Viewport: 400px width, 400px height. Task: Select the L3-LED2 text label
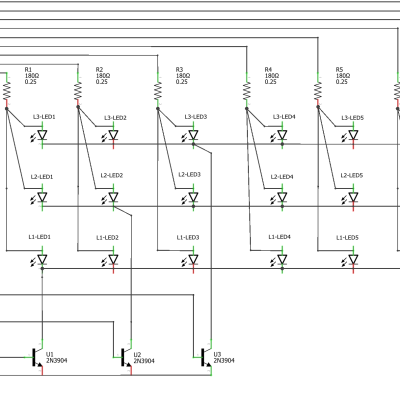115,118
